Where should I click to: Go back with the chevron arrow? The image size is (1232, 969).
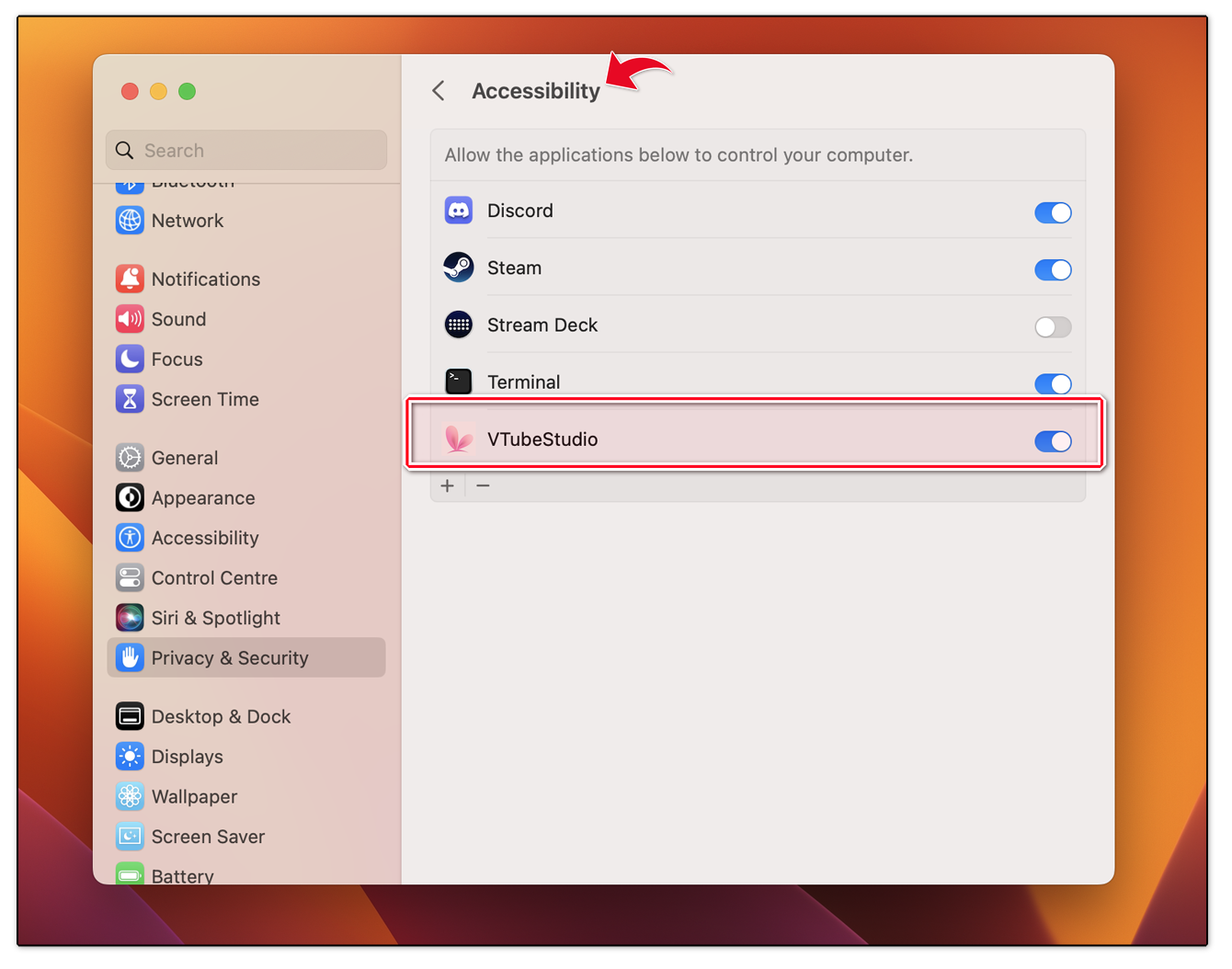point(439,90)
